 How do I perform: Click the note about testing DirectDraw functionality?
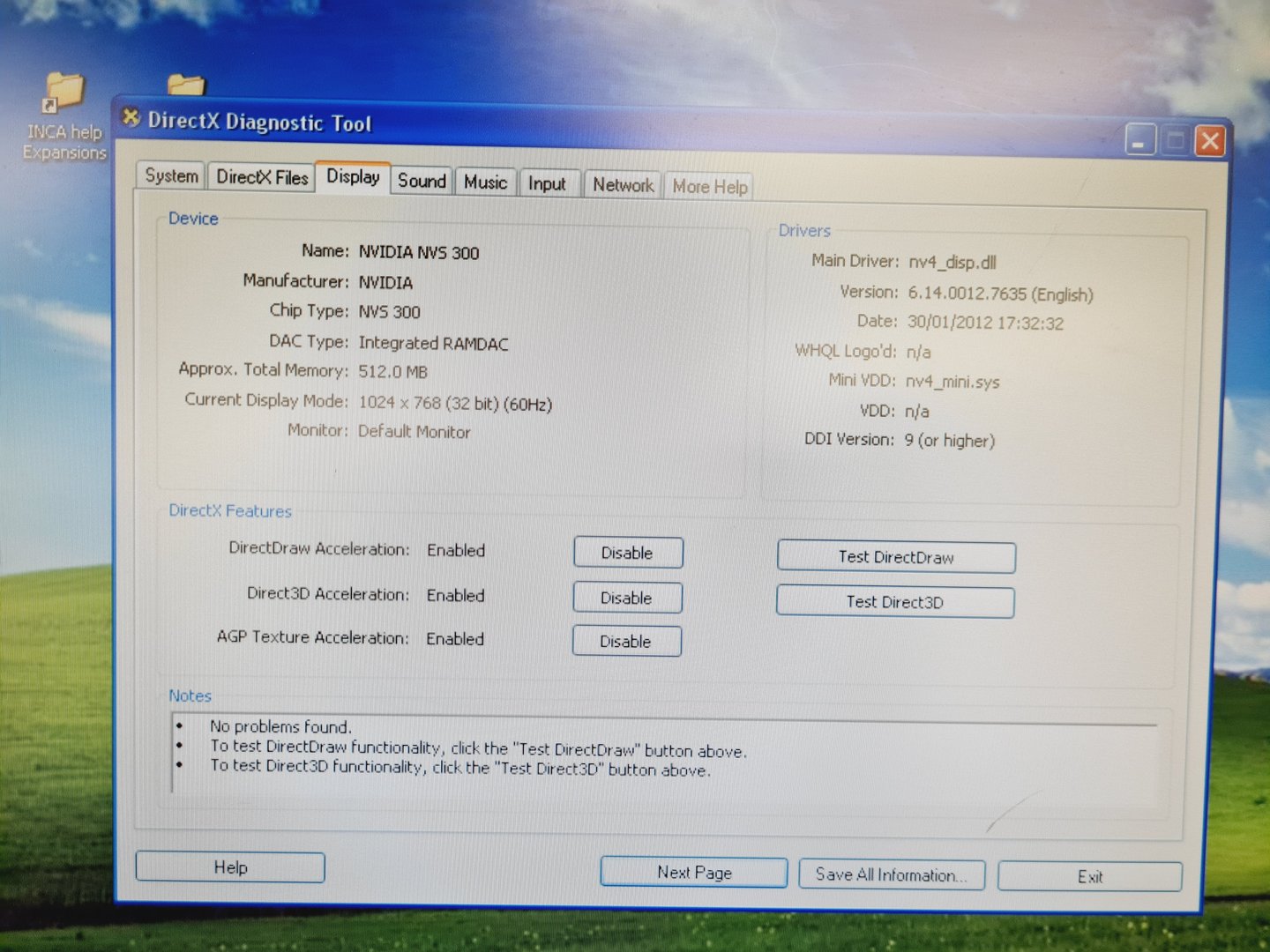pyautogui.click(x=478, y=748)
